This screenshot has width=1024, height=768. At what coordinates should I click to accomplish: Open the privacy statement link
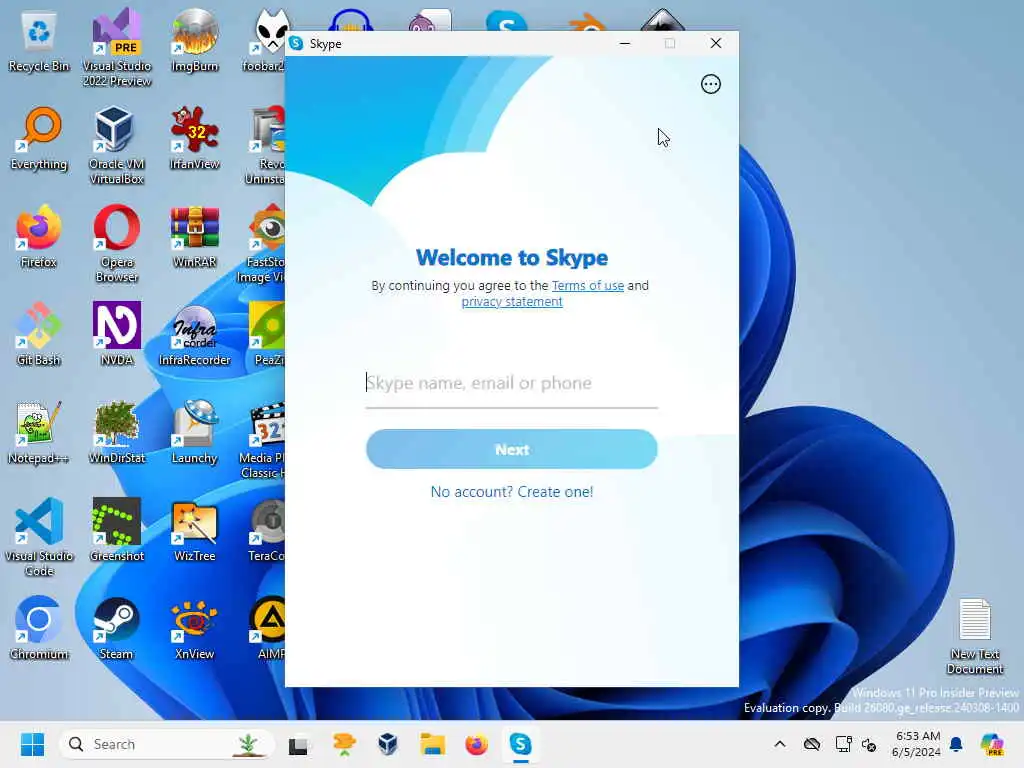511,302
